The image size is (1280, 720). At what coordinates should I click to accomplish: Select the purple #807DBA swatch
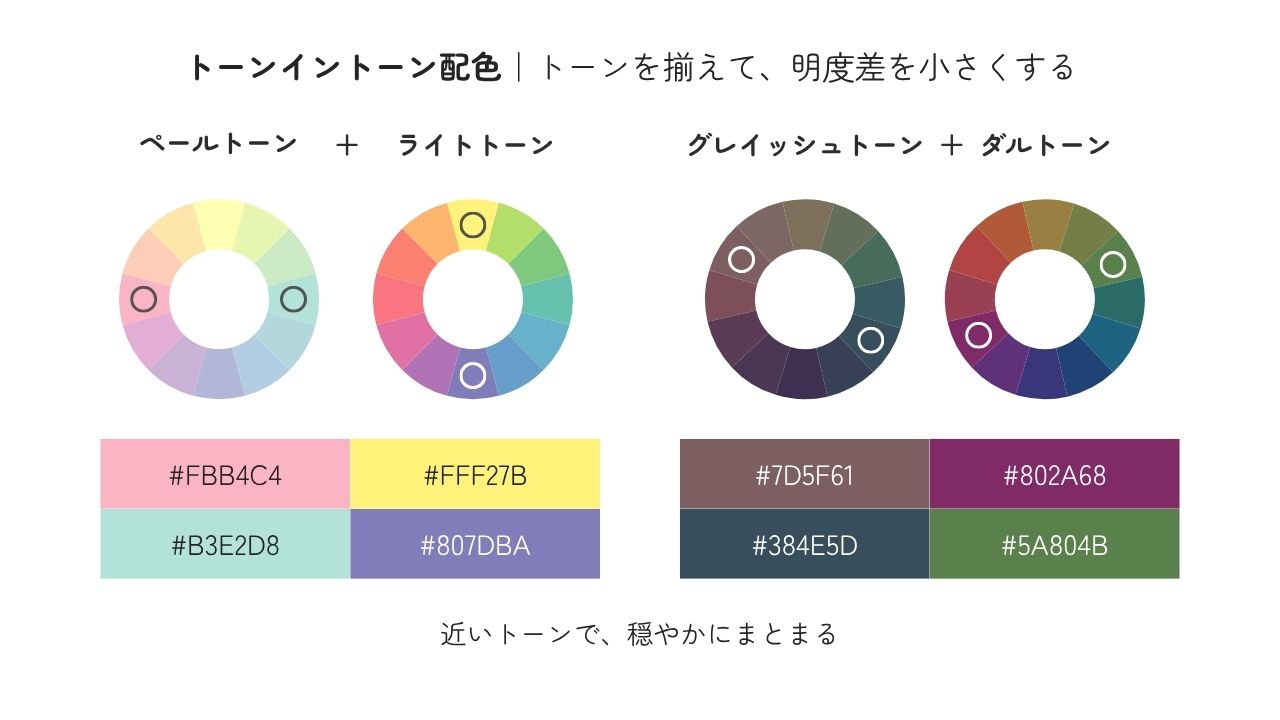(x=475, y=544)
